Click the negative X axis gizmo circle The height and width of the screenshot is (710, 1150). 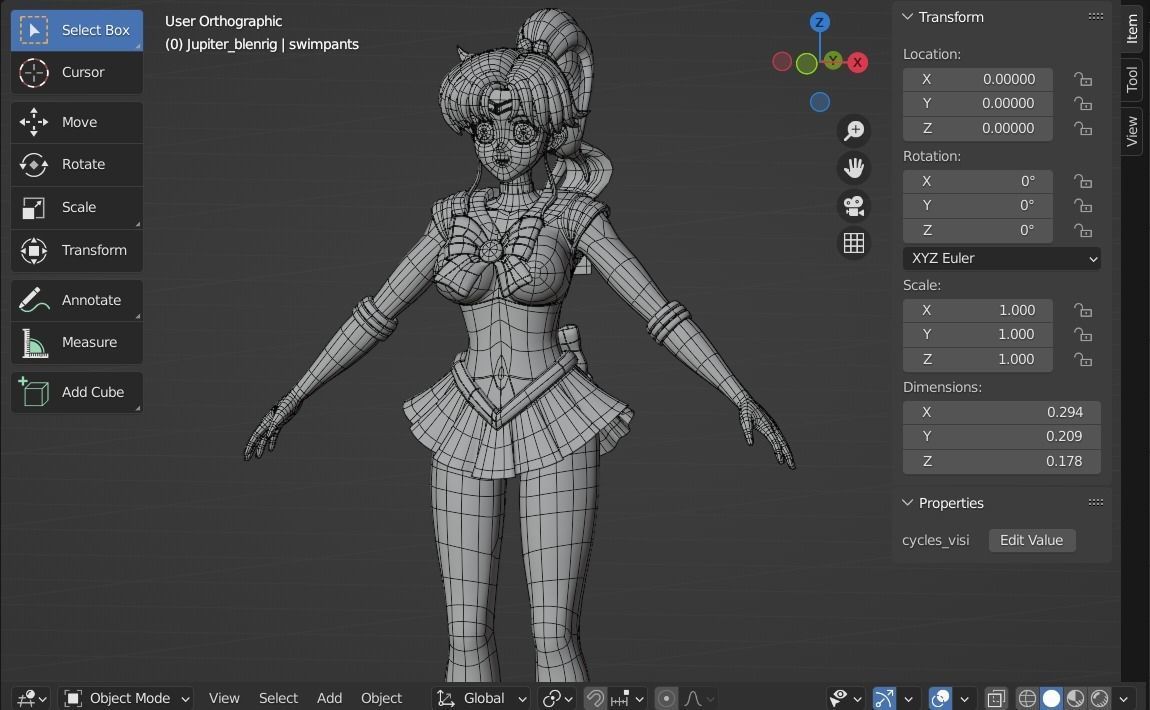(x=782, y=62)
